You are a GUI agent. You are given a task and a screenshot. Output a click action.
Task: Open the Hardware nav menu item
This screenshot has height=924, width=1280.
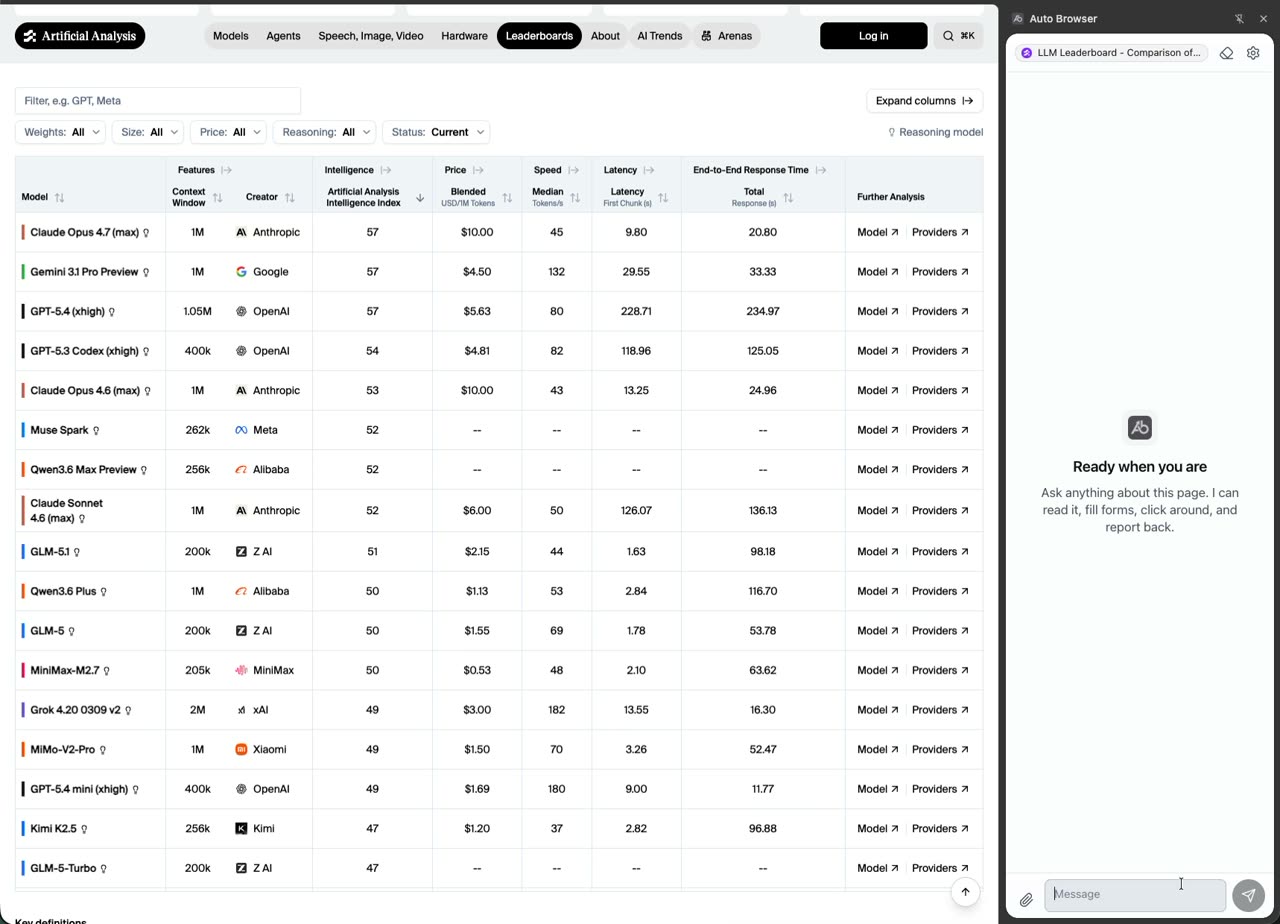pos(464,36)
